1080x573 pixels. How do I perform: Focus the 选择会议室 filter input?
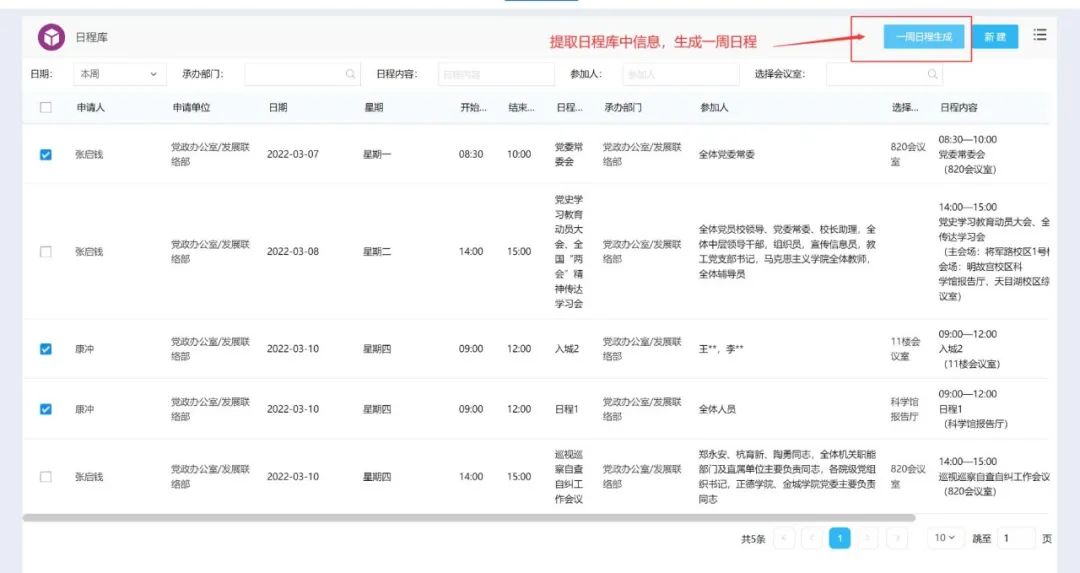(884, 74)
